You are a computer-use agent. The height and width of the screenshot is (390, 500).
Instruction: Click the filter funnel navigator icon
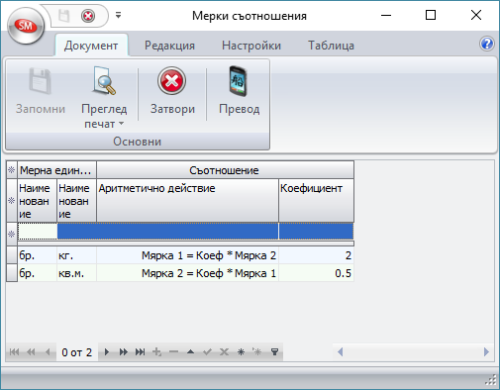pyautogui.click(x=274, y=352)
